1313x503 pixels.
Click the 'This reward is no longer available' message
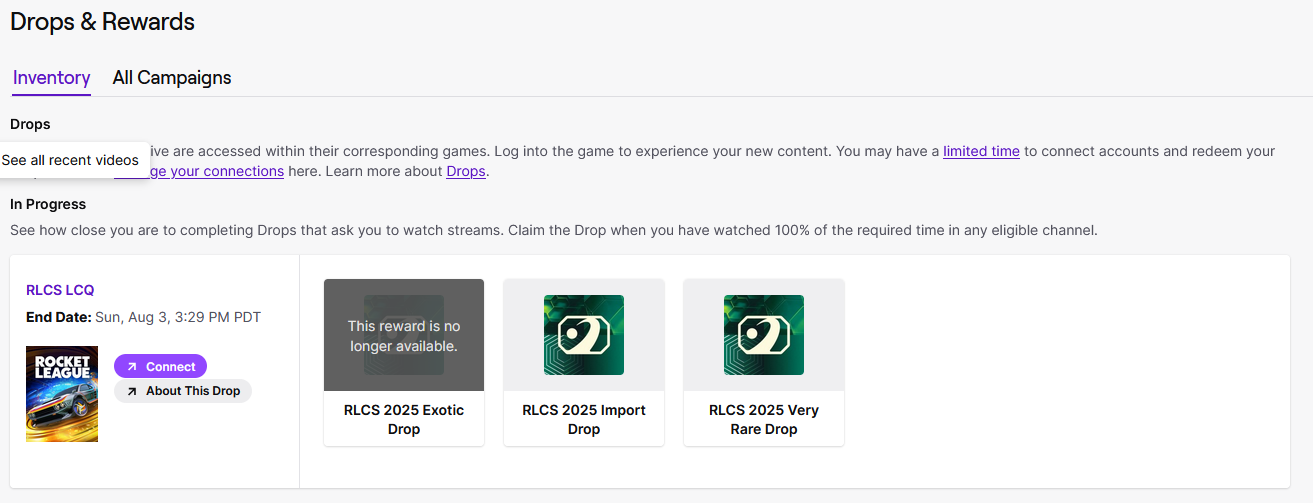404,336
